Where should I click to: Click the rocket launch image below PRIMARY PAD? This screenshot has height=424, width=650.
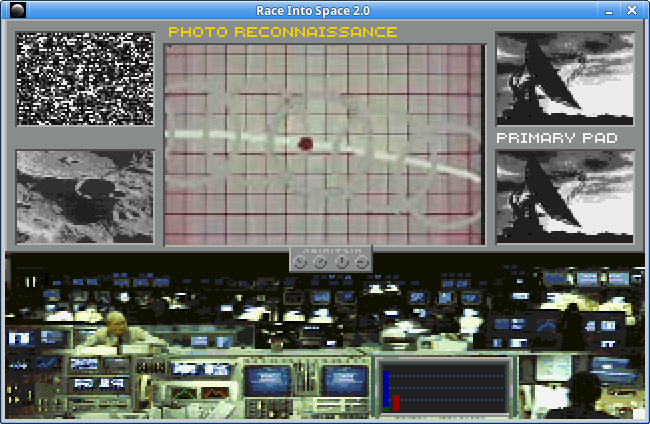point(565,197)
